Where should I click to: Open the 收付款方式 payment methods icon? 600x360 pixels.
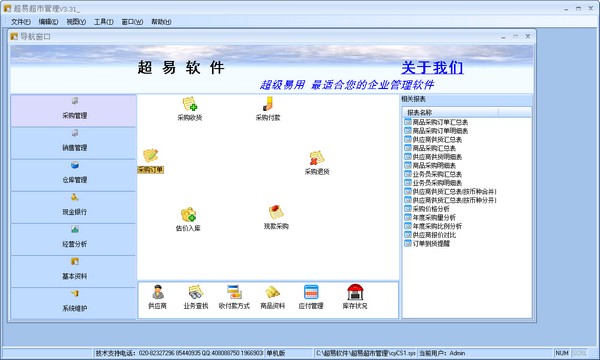(234, 297)
